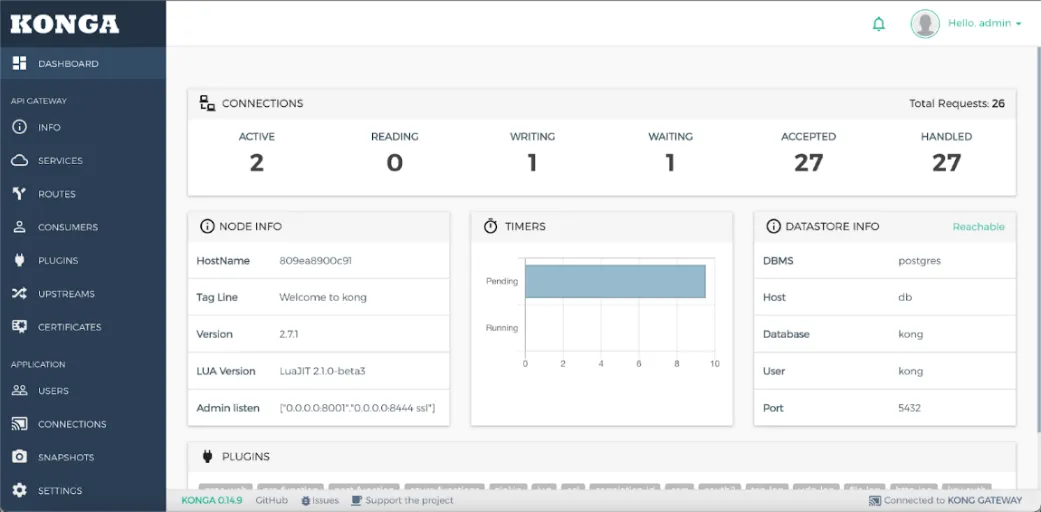
Task: Click the Admin listen addresses value
Action: [x=357, y=408]
